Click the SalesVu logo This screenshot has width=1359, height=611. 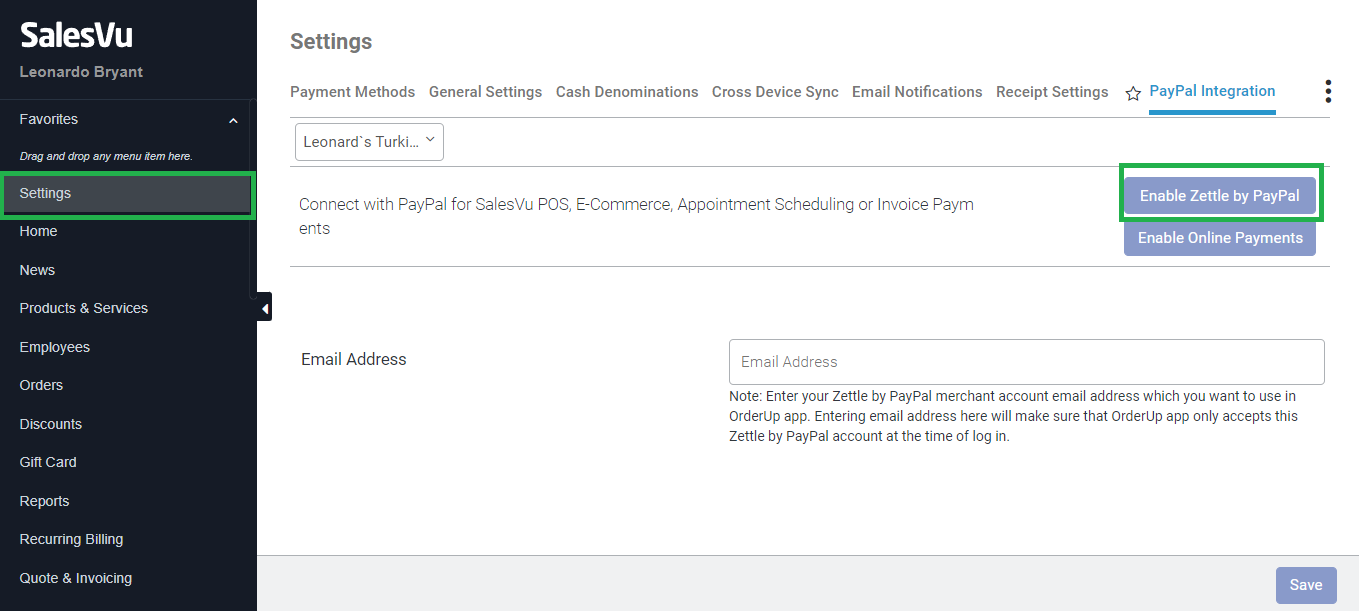[76, 36]
